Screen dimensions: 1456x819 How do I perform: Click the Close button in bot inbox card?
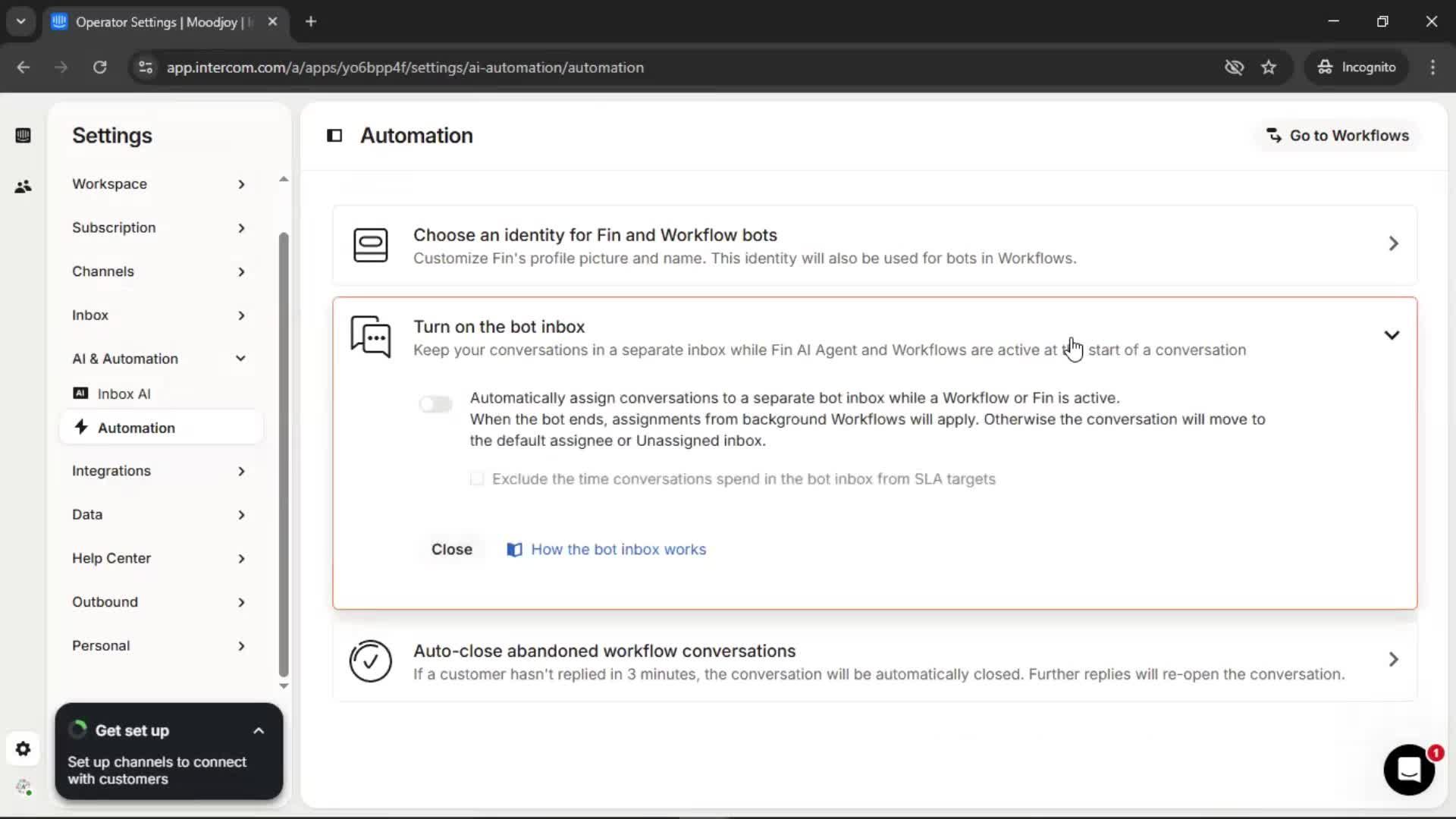coord(452,550)
